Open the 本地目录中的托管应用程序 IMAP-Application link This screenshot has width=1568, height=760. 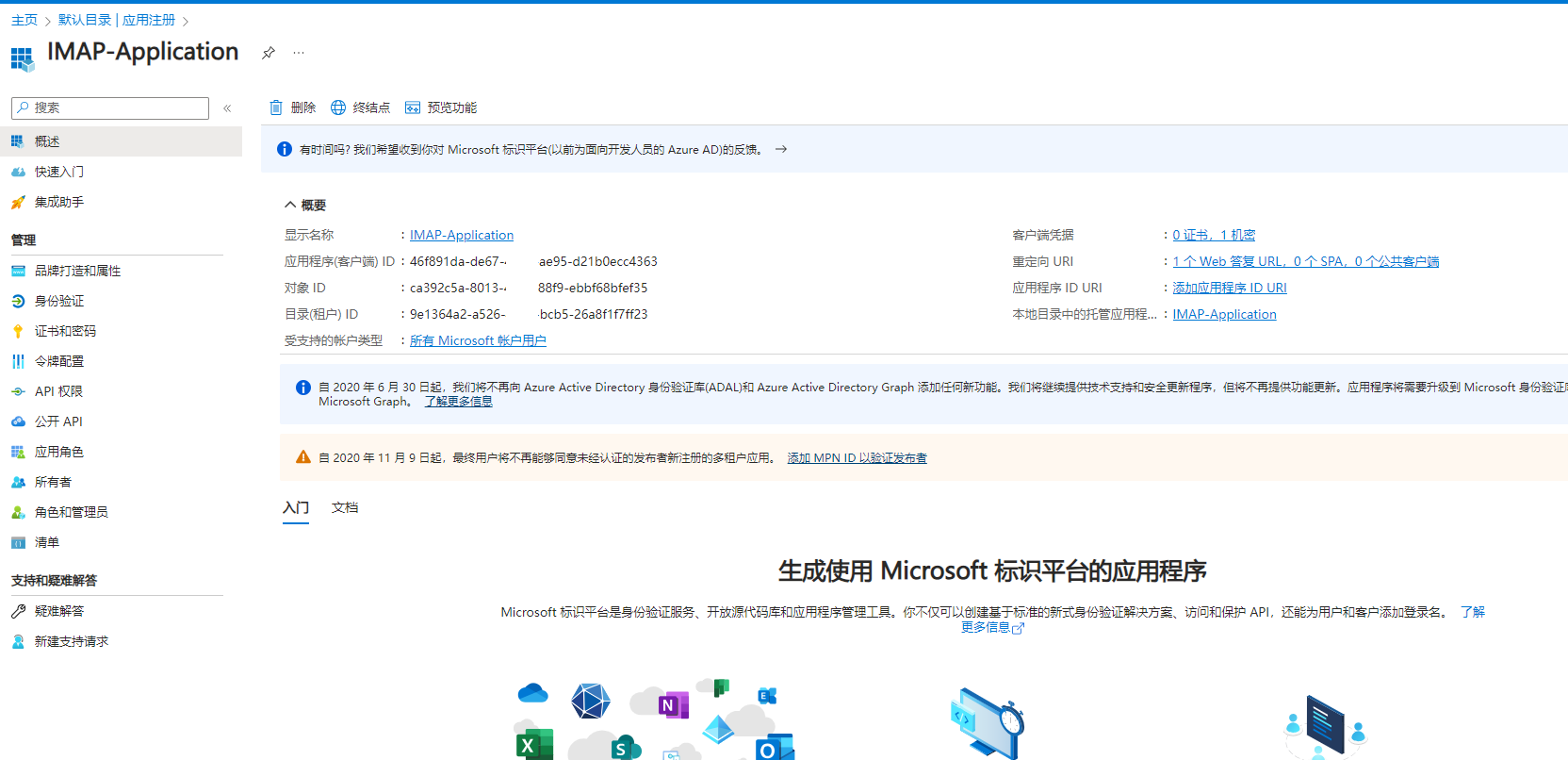tap(1224, 314)
